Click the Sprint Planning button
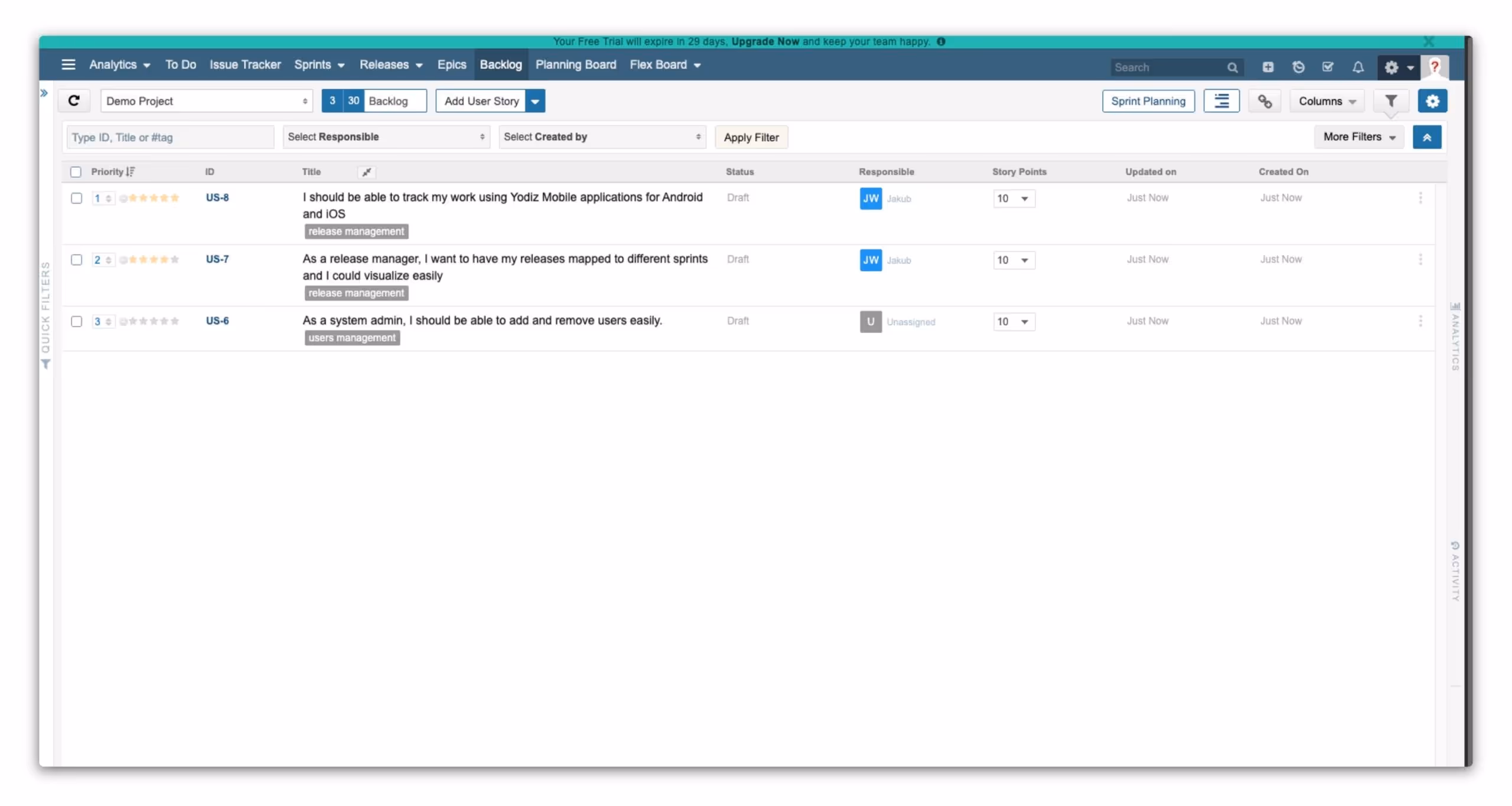Image resolution: width=1512 pixels, height=806 pixels. [1148, 101]
